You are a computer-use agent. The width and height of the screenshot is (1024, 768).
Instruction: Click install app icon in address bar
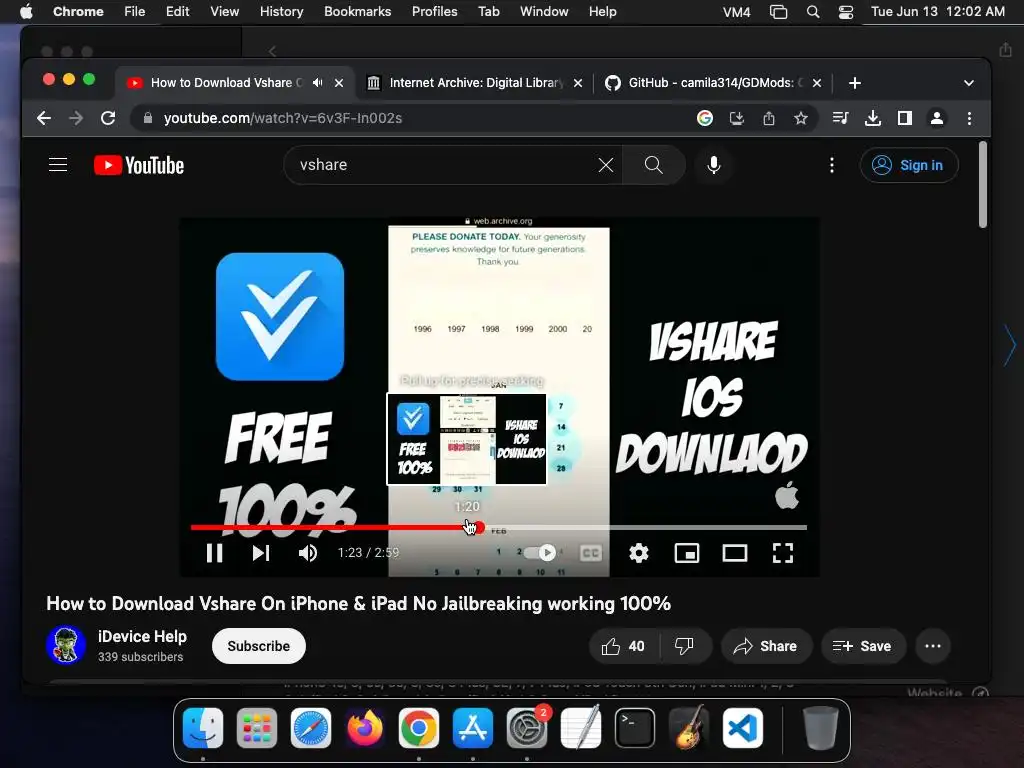(737, 118)
